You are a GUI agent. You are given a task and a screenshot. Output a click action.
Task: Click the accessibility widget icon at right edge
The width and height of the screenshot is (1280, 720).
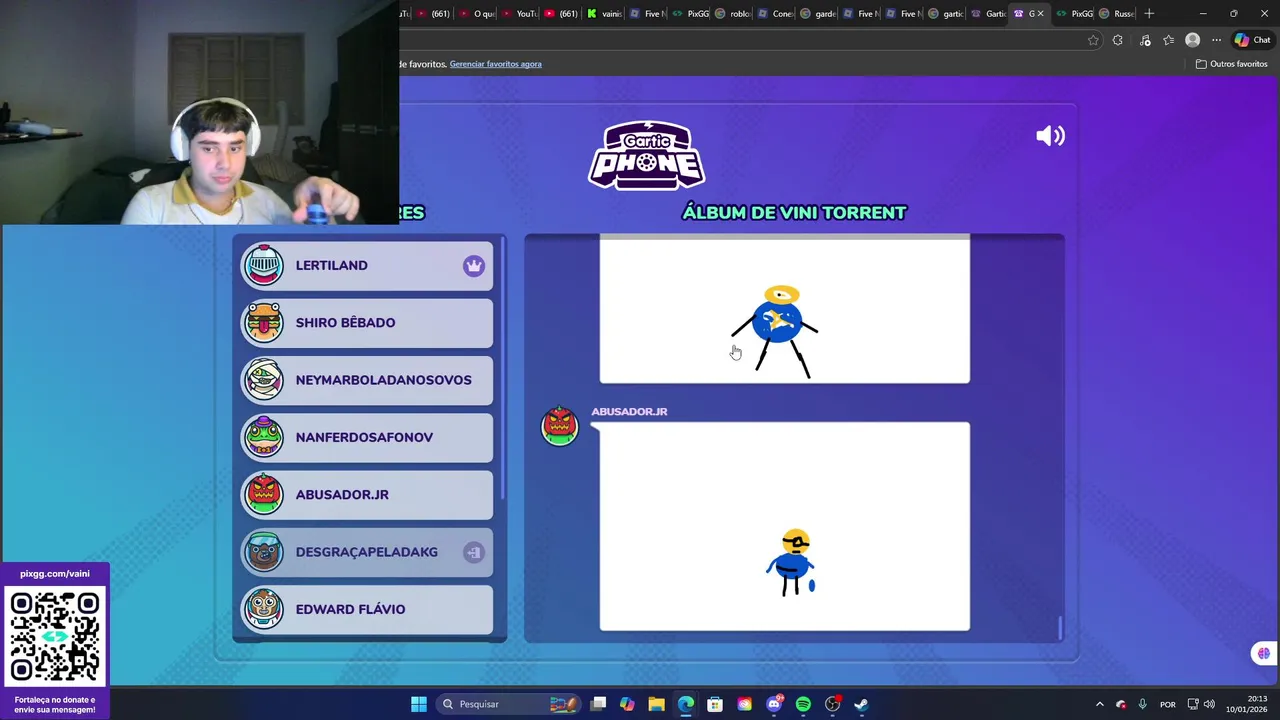(x=1264, y=653)
